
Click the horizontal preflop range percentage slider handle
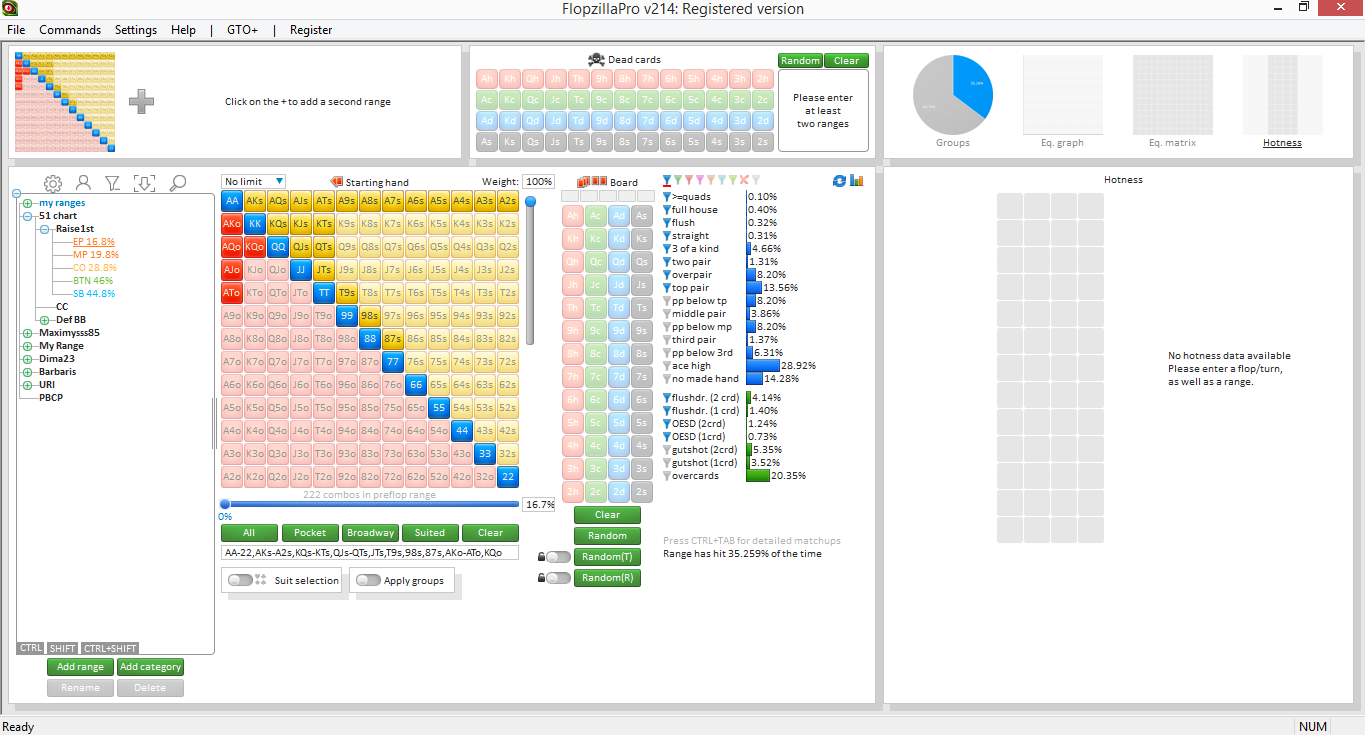click(225, 504)
